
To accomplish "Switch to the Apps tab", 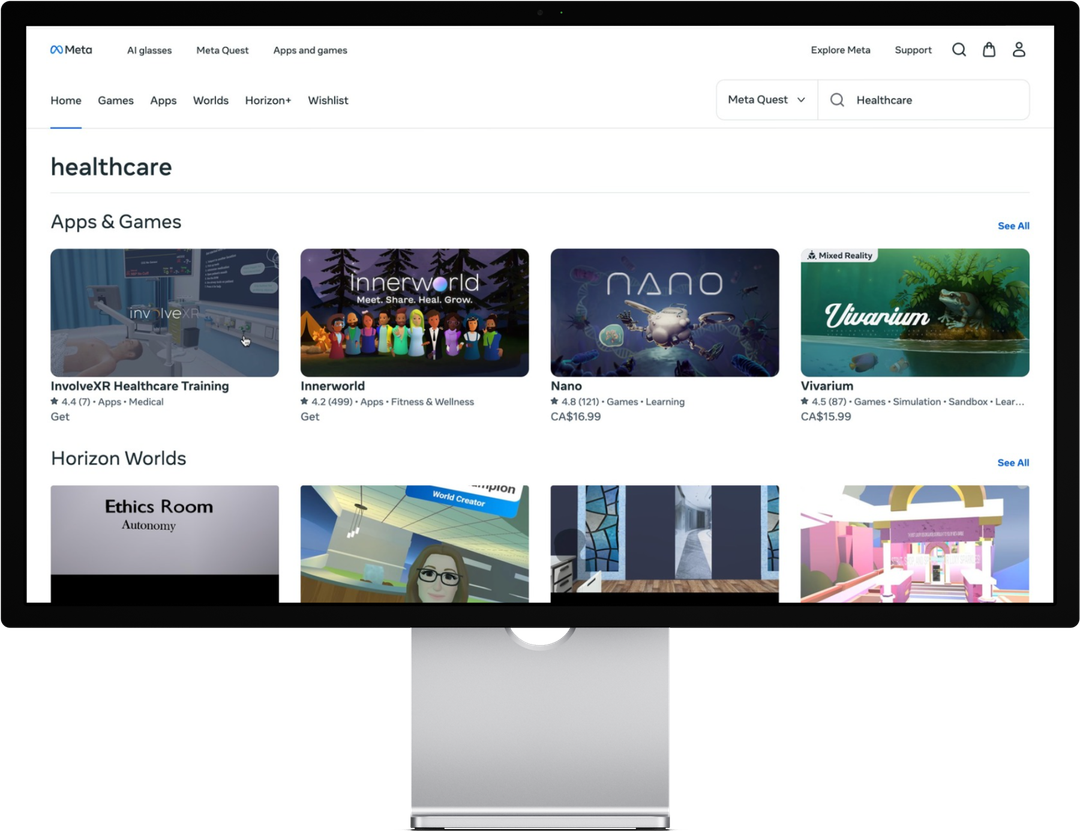I will 163,101.
